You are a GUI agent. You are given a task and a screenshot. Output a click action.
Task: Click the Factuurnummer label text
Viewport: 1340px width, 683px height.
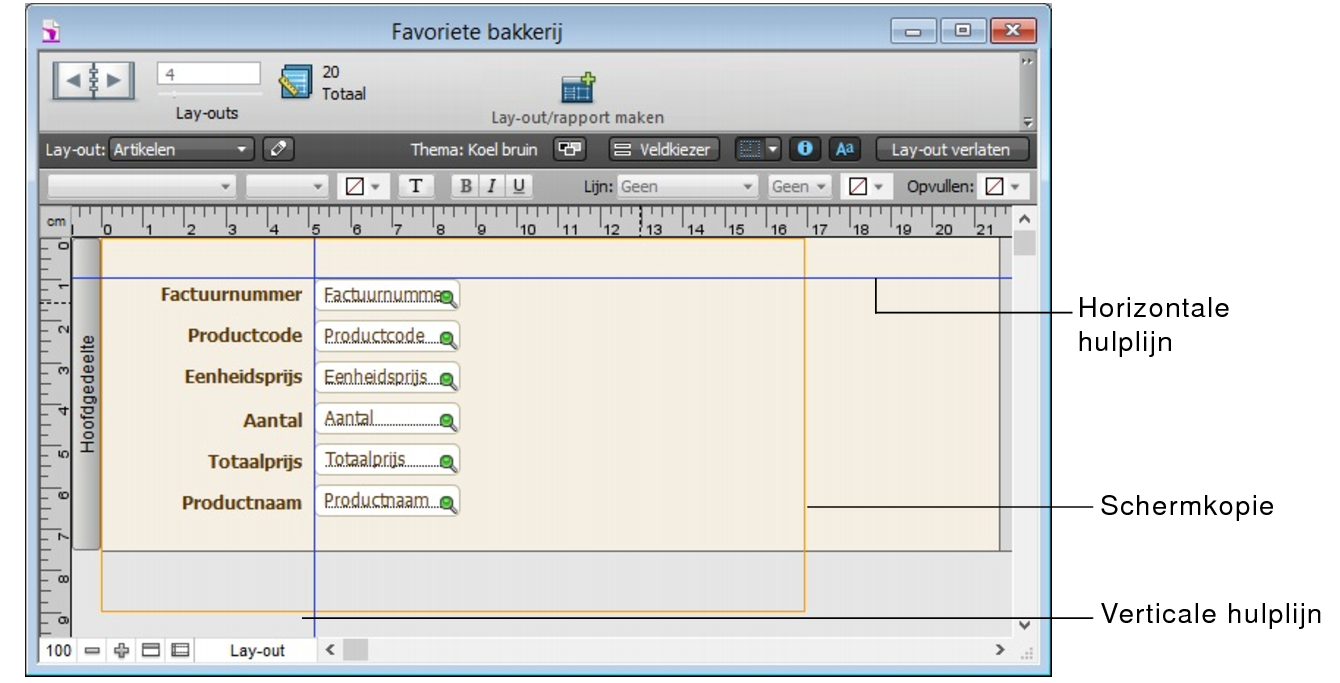pyautogui.click(x=231, y=295)
